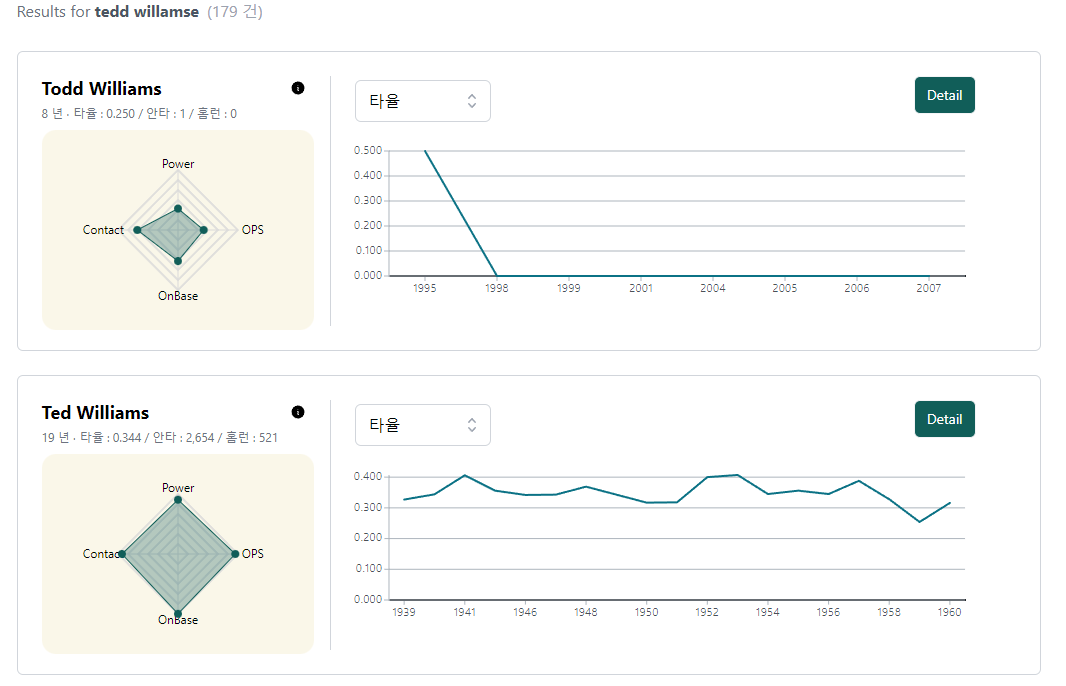Screen dimensions: 1066x686
Task: Click the info icon beside Todd Williams
Action: pos(297,88)
